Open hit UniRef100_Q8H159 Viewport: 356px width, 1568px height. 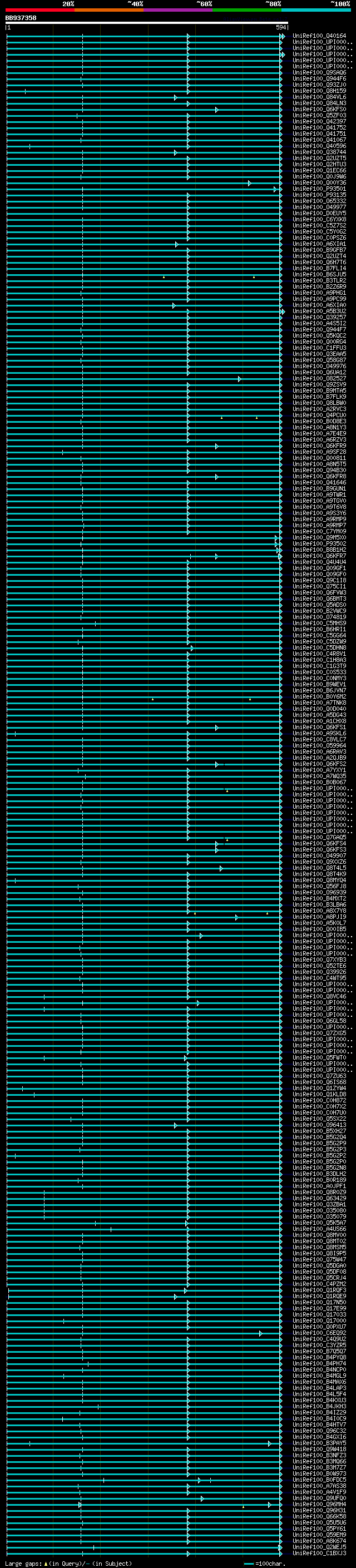point(319,91)
